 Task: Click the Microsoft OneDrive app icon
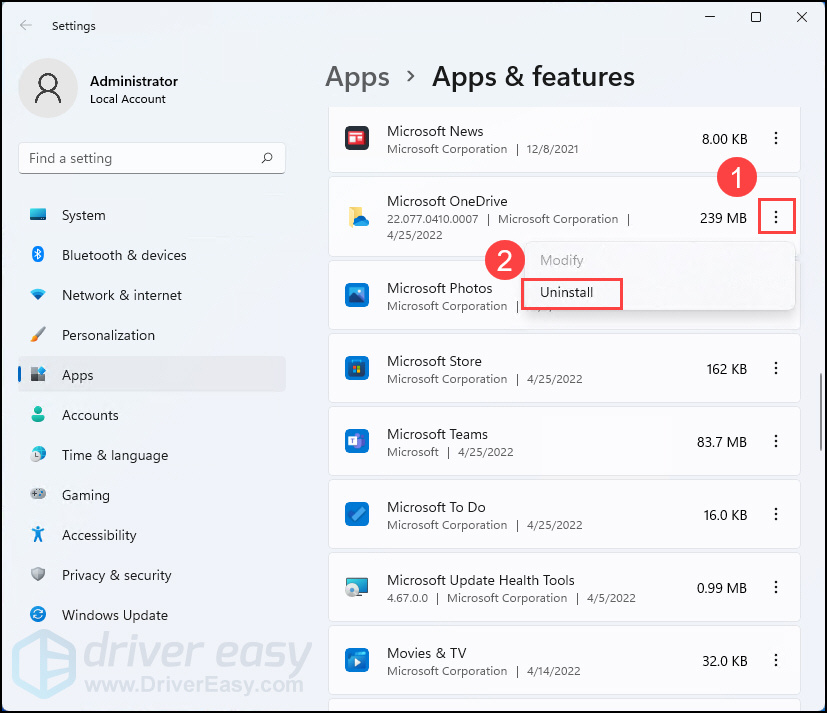pos(358,217)
